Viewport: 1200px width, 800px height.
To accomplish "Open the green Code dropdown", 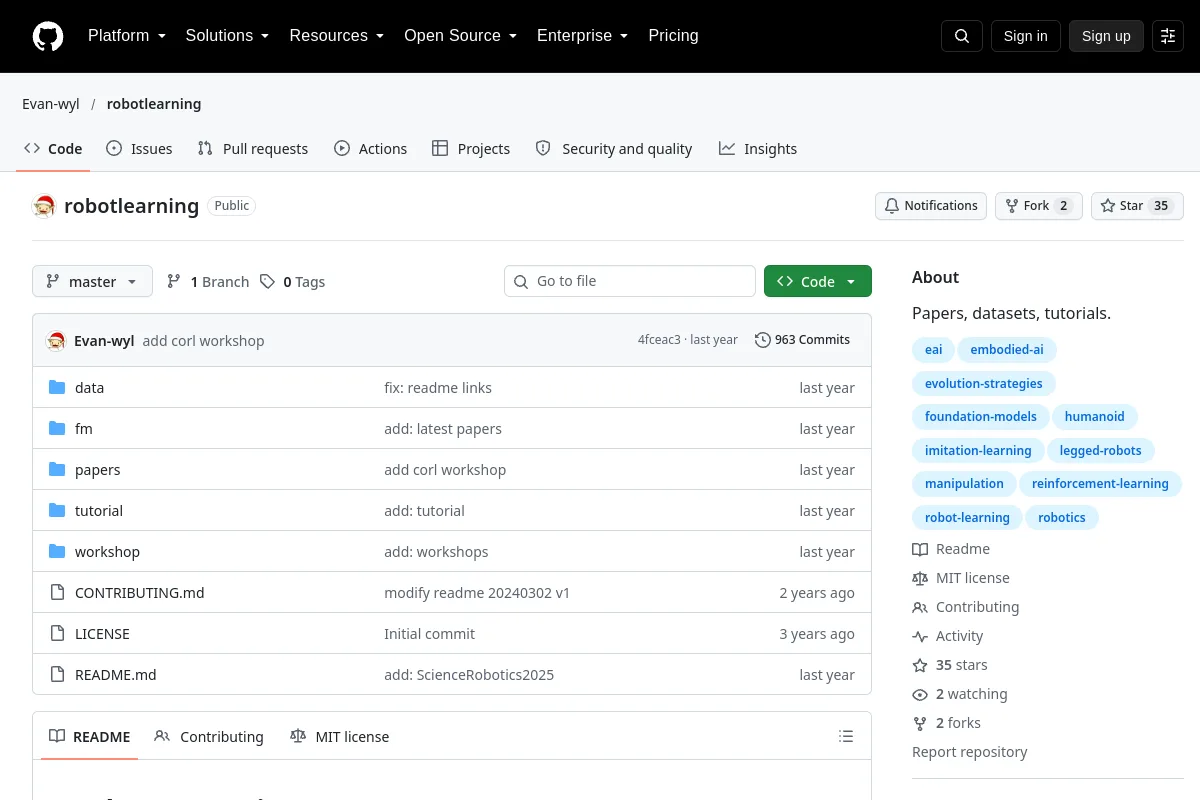I will (x=818, y=282).
